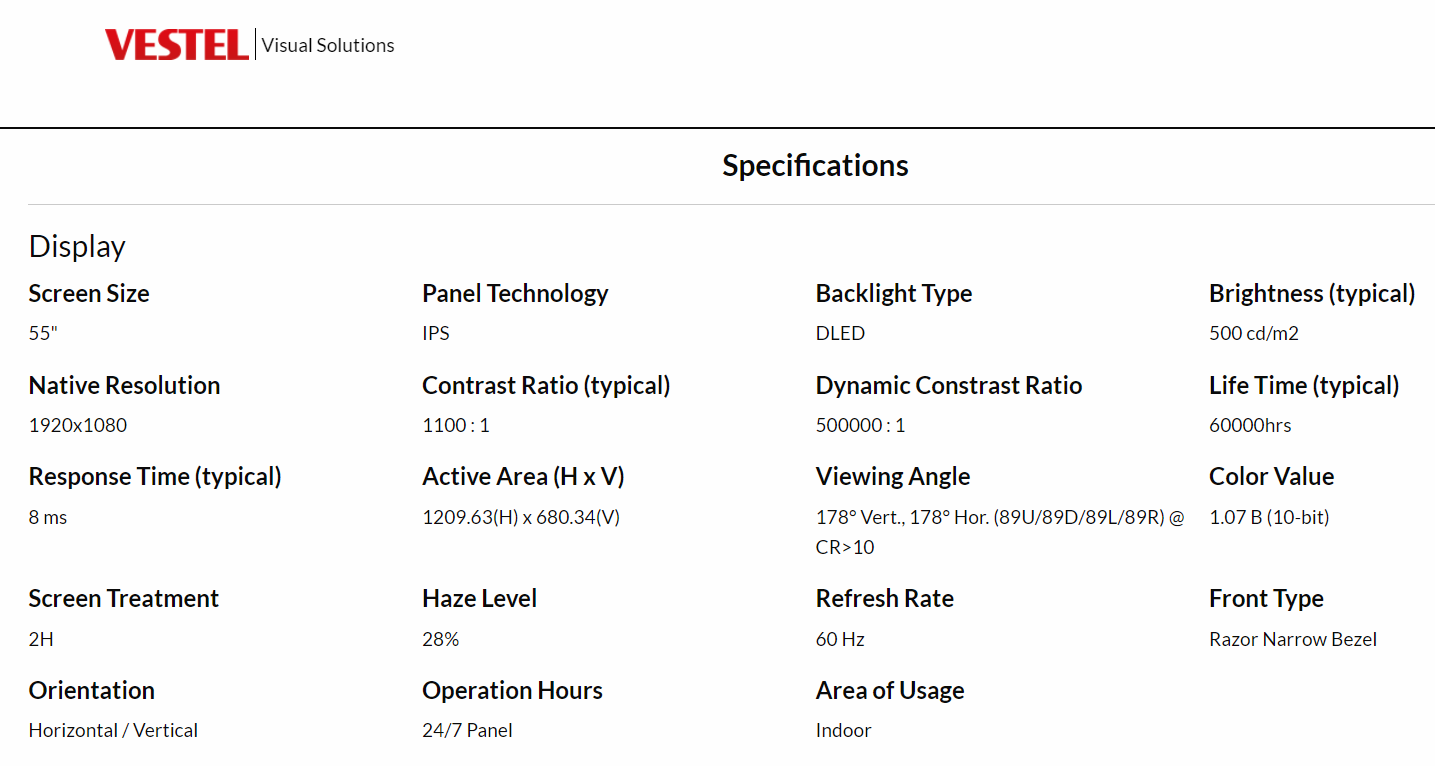Click the Refresh Rate 60 Hz value
The width and height of the screenshot is (1435, 766).
click(840, 639)
